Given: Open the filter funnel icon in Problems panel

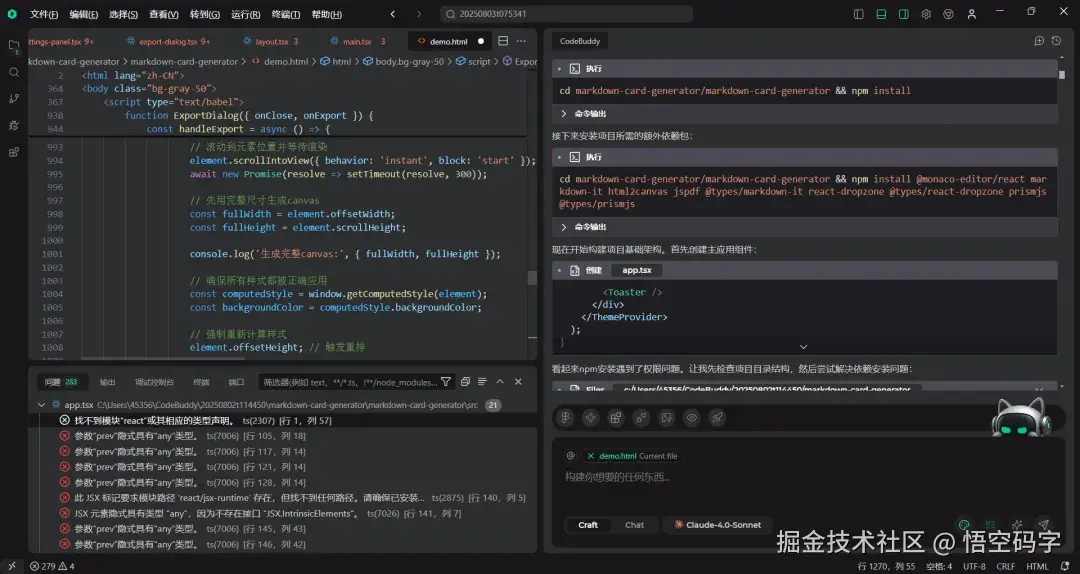Looking at the screenshot, I should (x=446, y=382).
